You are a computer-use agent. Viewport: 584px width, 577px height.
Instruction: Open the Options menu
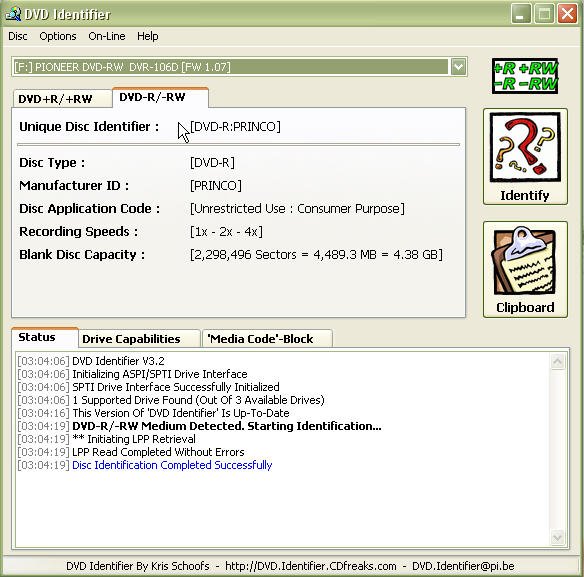tap(58, 36)
